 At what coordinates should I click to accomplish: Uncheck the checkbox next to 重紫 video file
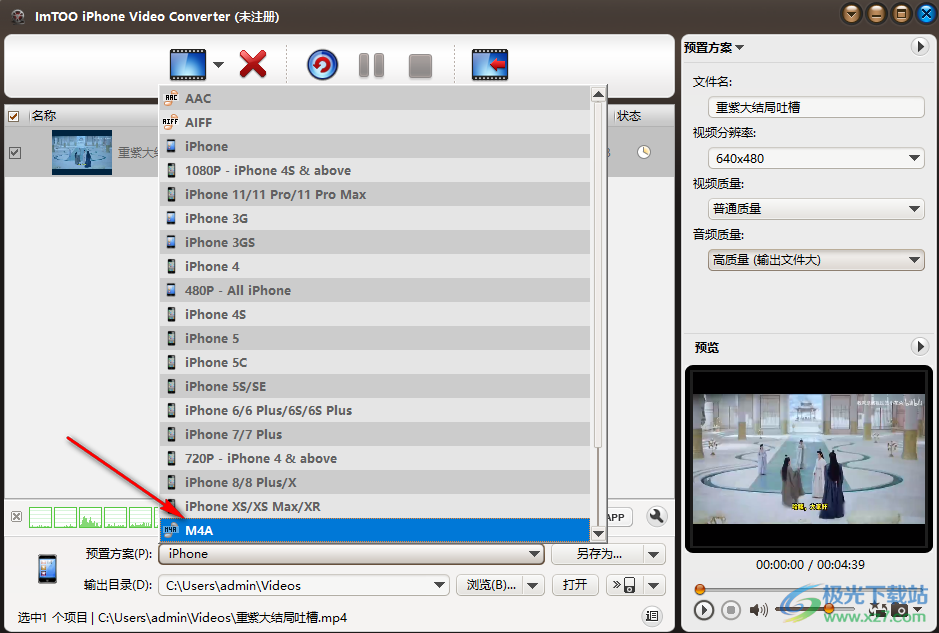click(x=14, y=153)
